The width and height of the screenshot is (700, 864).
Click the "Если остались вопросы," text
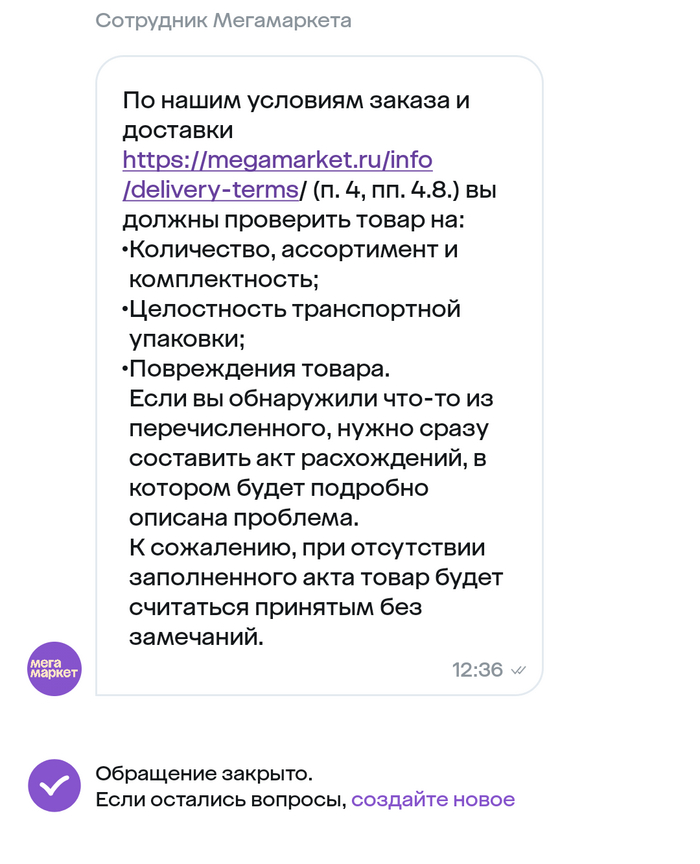220,800
